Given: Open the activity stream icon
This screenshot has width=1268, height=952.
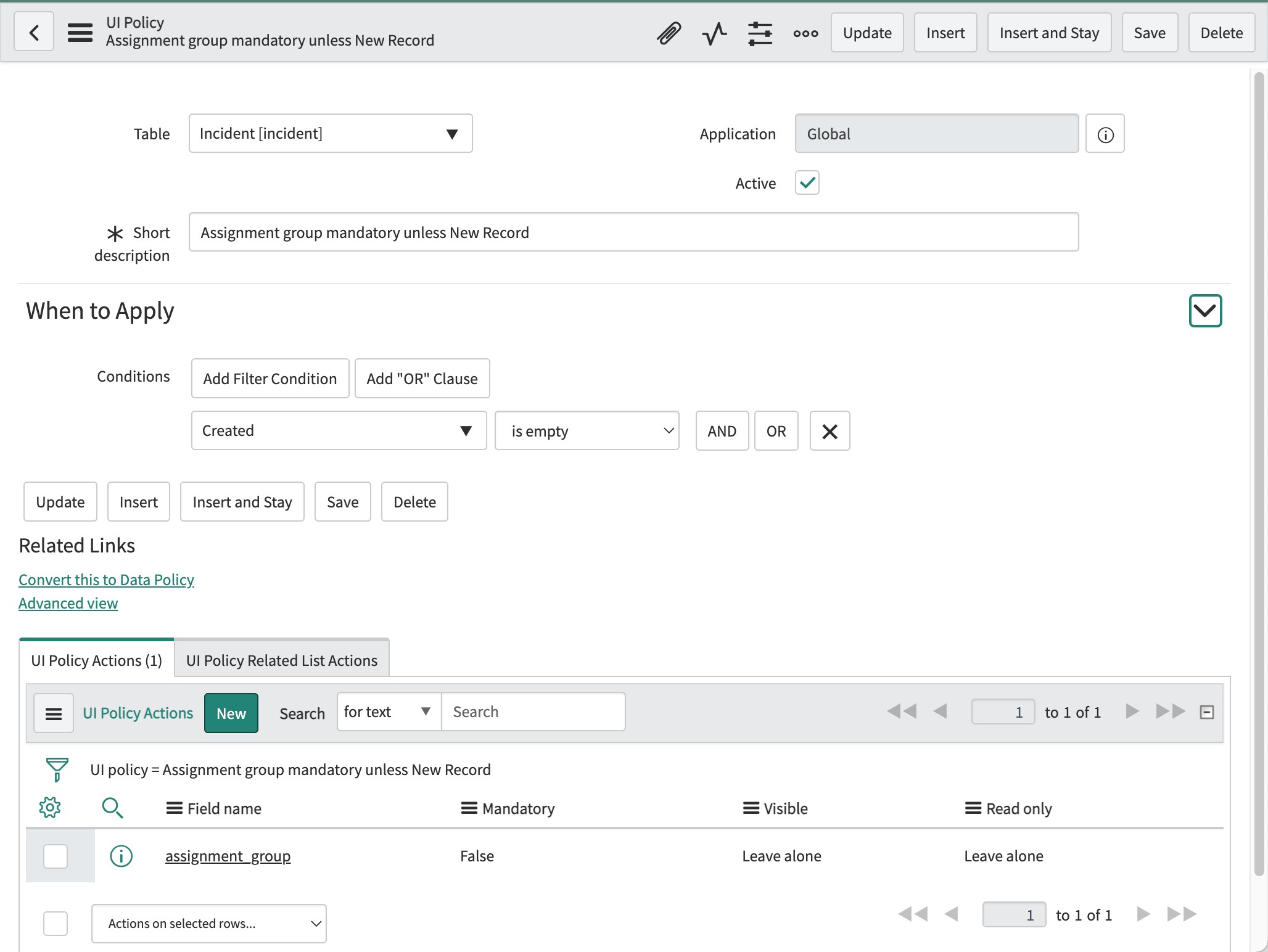Looking at the screenshot, I should [x=714, y=33].
